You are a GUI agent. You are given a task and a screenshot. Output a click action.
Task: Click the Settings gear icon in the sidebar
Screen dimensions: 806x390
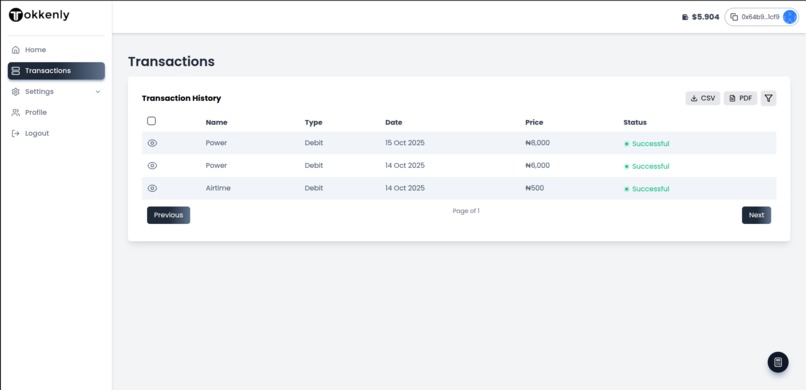(x=16, y=91)
